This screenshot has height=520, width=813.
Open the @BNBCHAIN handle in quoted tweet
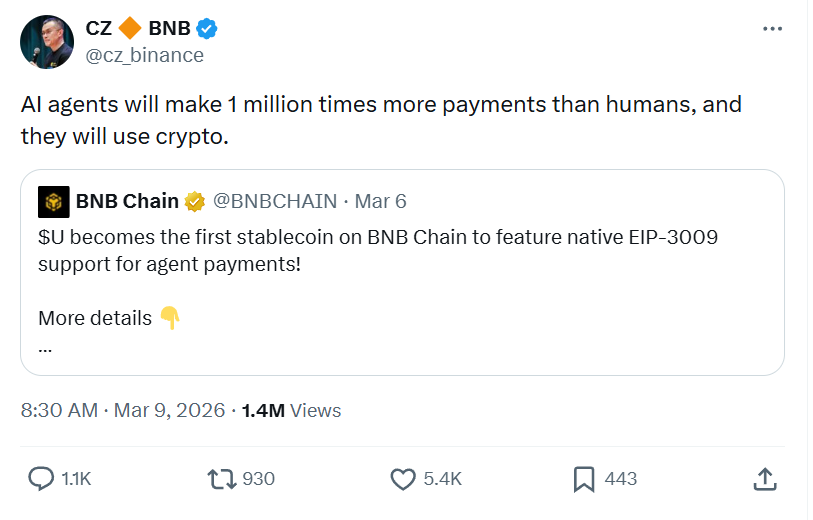[275, 202]
